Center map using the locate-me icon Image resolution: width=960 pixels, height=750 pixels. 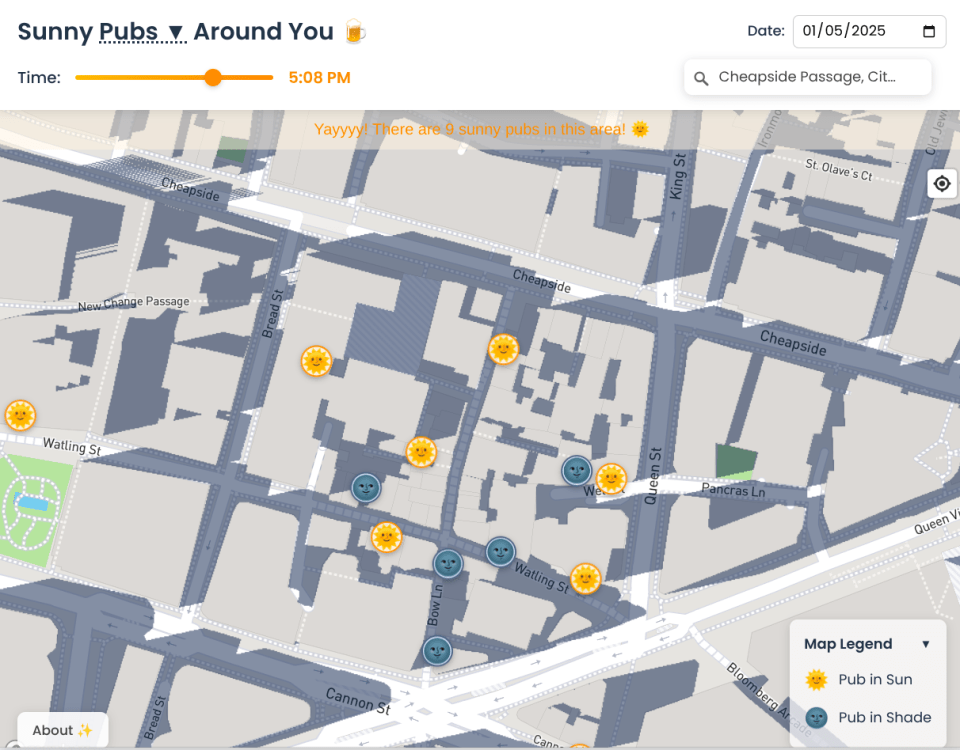point(941,184)
